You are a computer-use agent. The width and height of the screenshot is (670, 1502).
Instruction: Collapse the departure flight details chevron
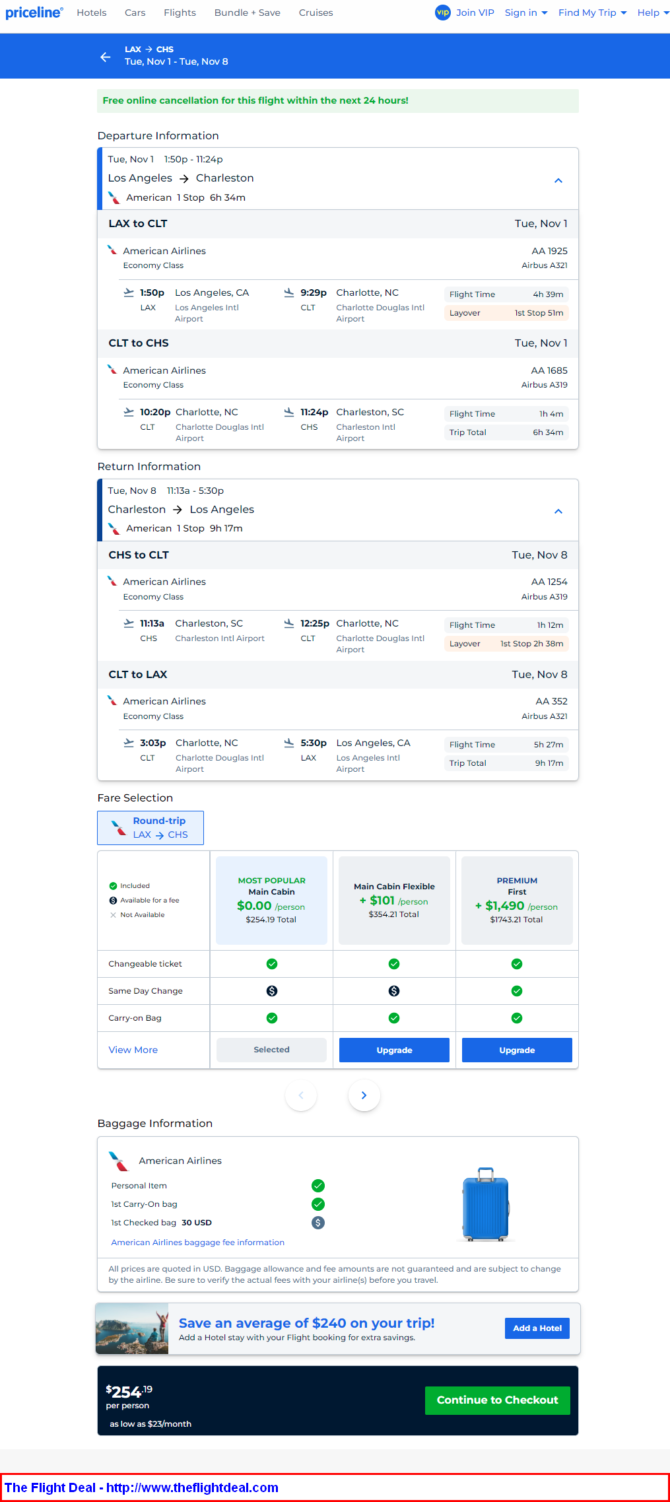(x=558, y=181)
